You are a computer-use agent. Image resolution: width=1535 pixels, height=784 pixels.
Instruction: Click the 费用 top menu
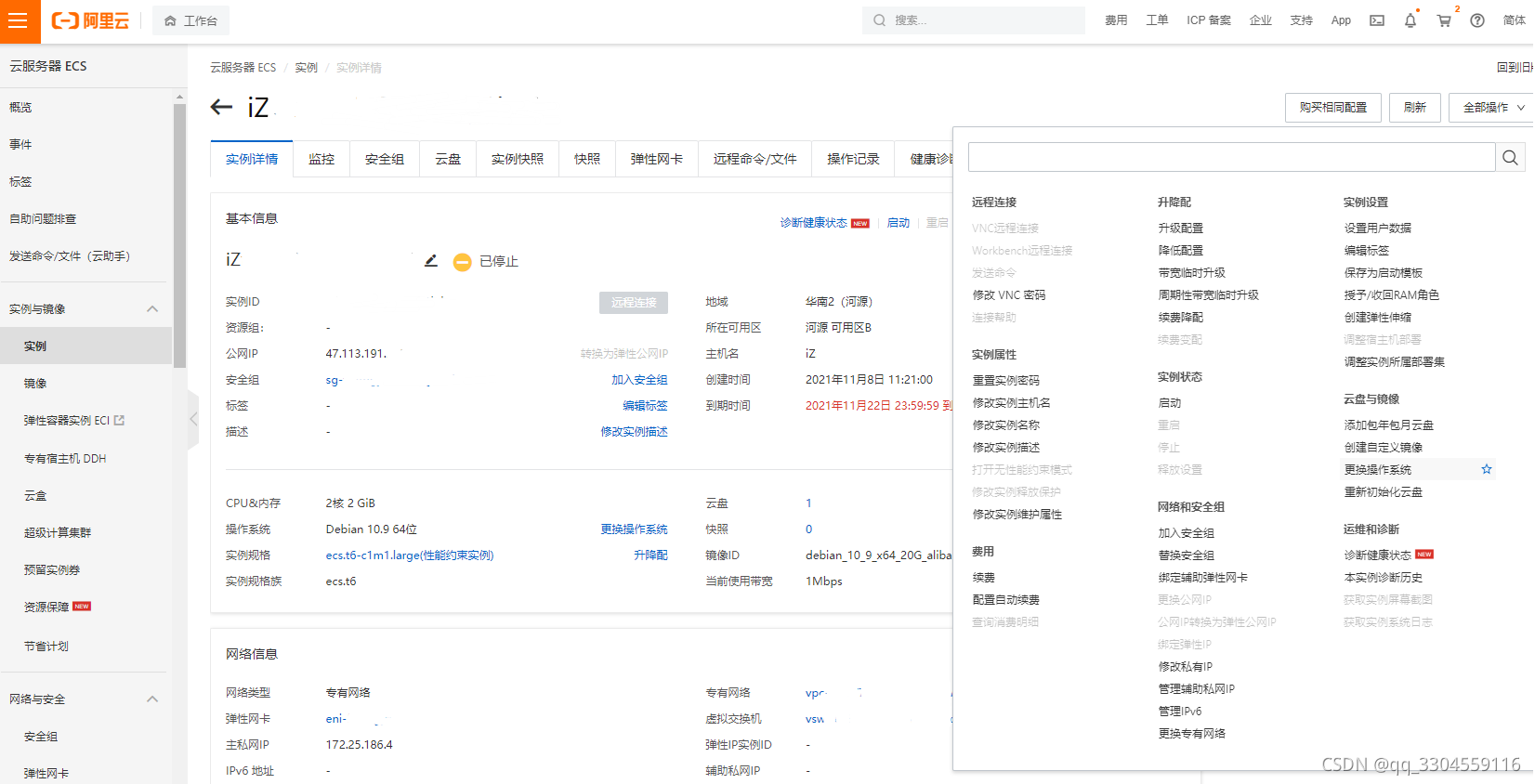1116,20
